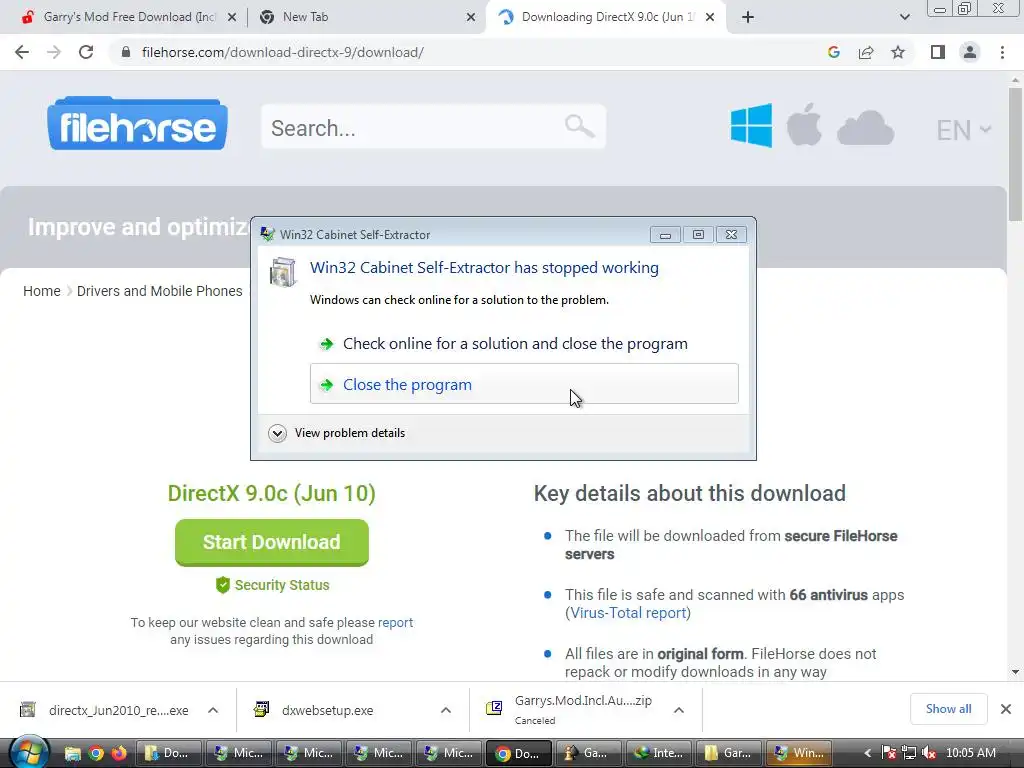Click Show all downloads
The image size is (1024, 768).
tap(948, 709)
